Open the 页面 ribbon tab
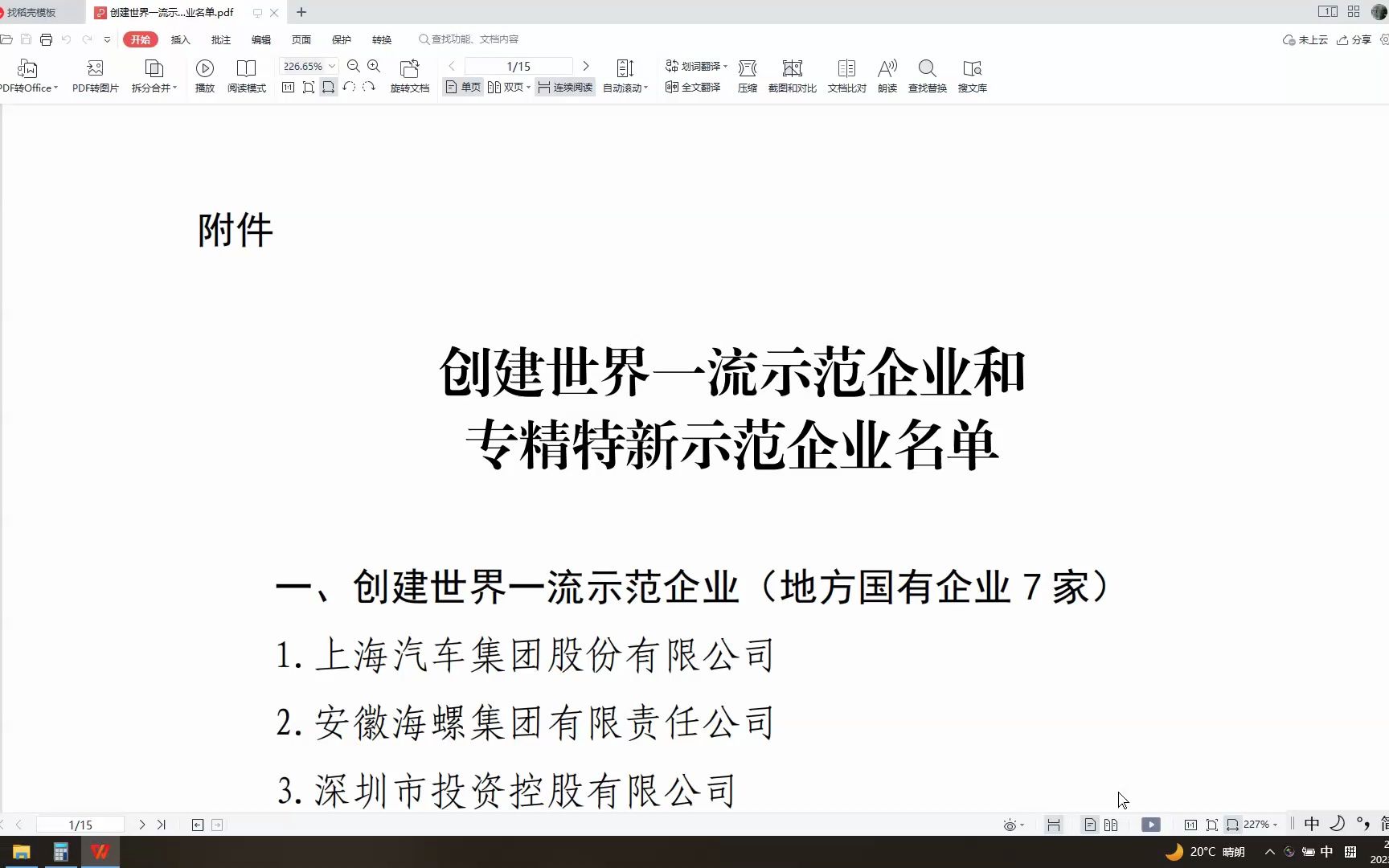 tap(301, 39)
